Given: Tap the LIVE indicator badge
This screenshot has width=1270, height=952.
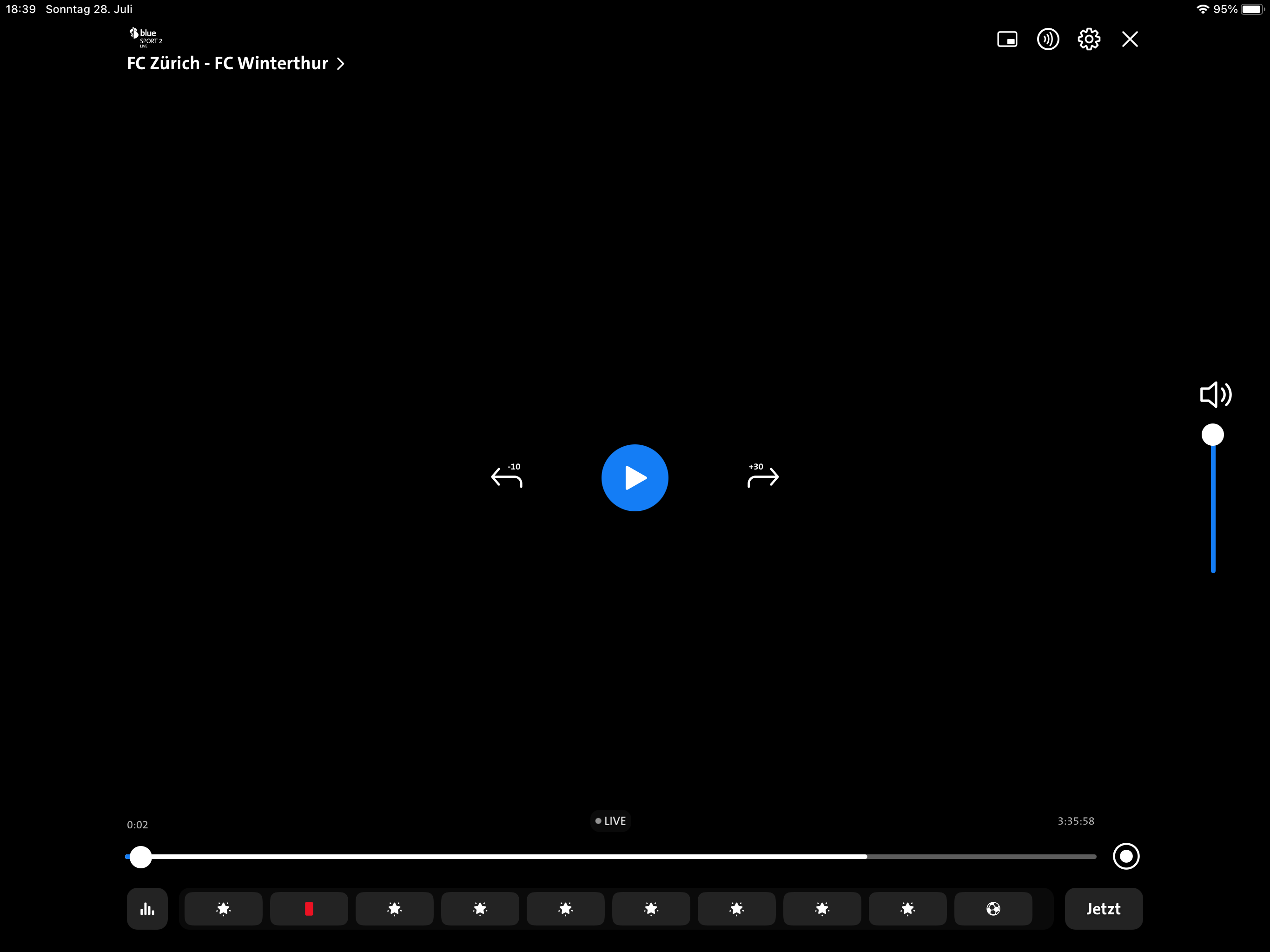Looking at the screenshot, I should click(x=610, y=820).
